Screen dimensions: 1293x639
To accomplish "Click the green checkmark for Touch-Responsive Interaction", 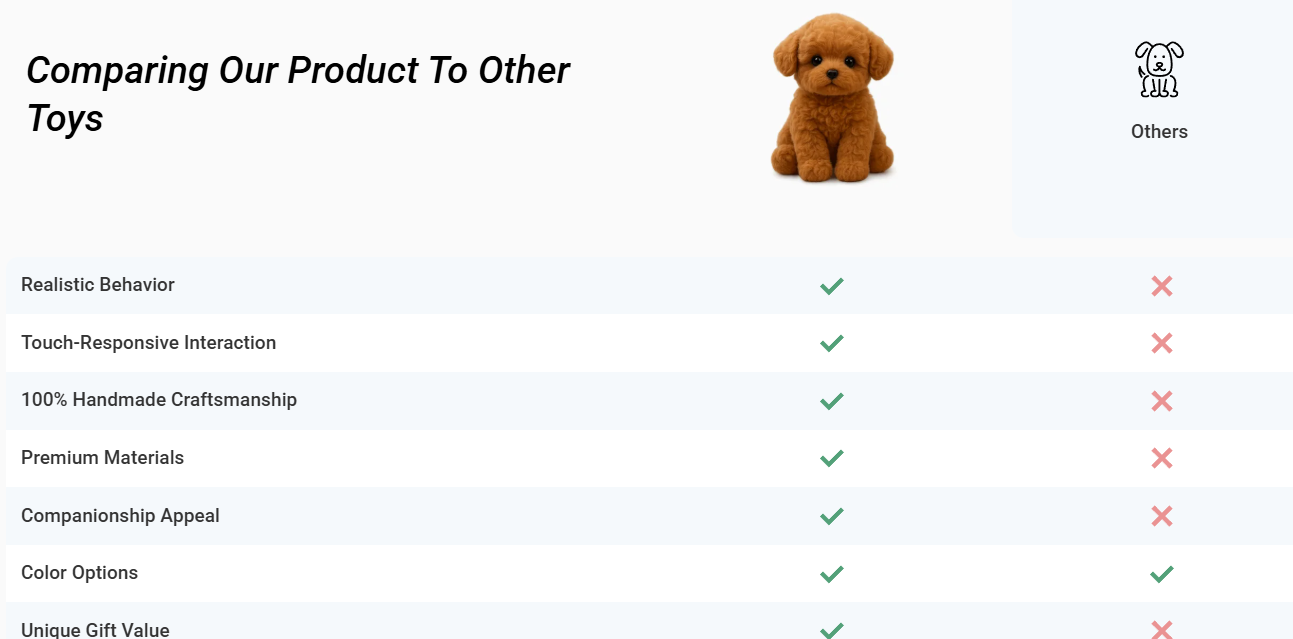I will [831, 343].
